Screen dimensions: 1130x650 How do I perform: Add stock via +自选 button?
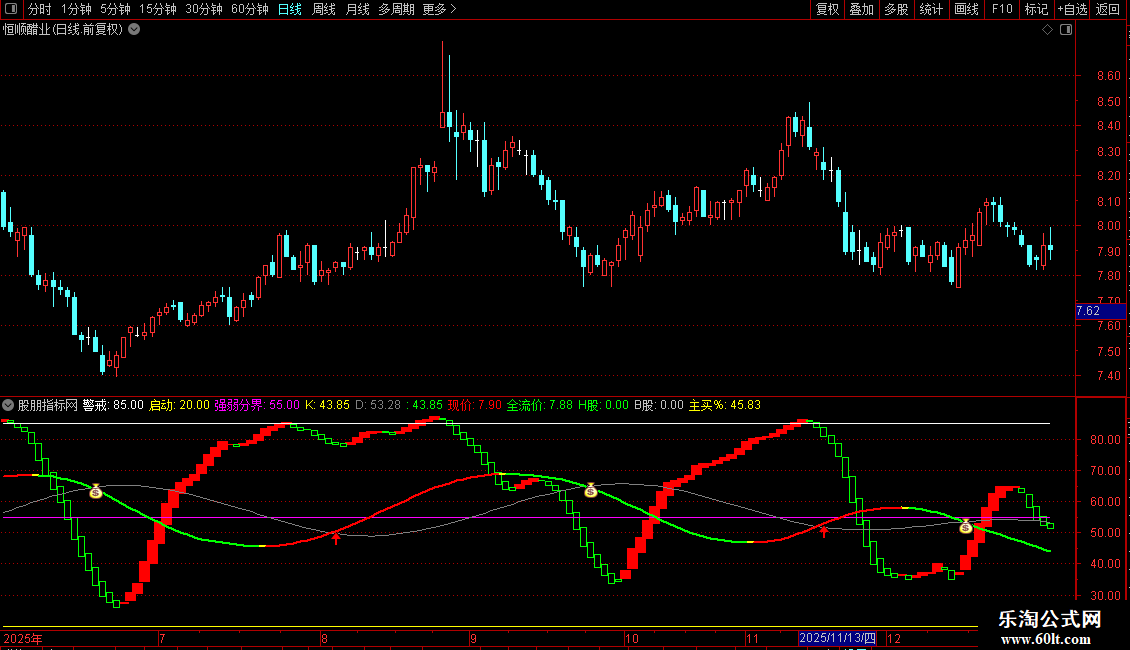(1072, 9)
